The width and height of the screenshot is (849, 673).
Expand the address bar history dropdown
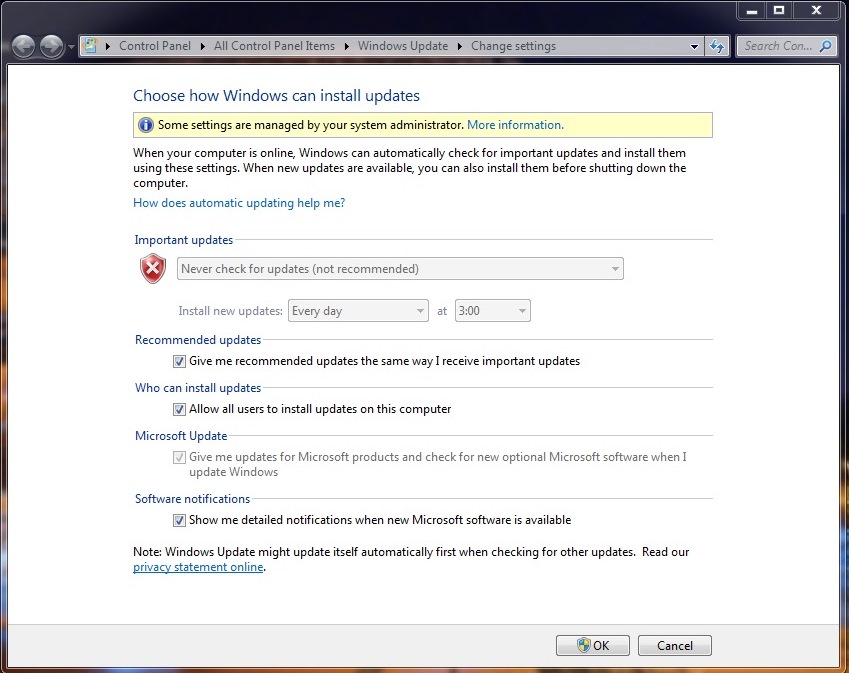point(694,47)
